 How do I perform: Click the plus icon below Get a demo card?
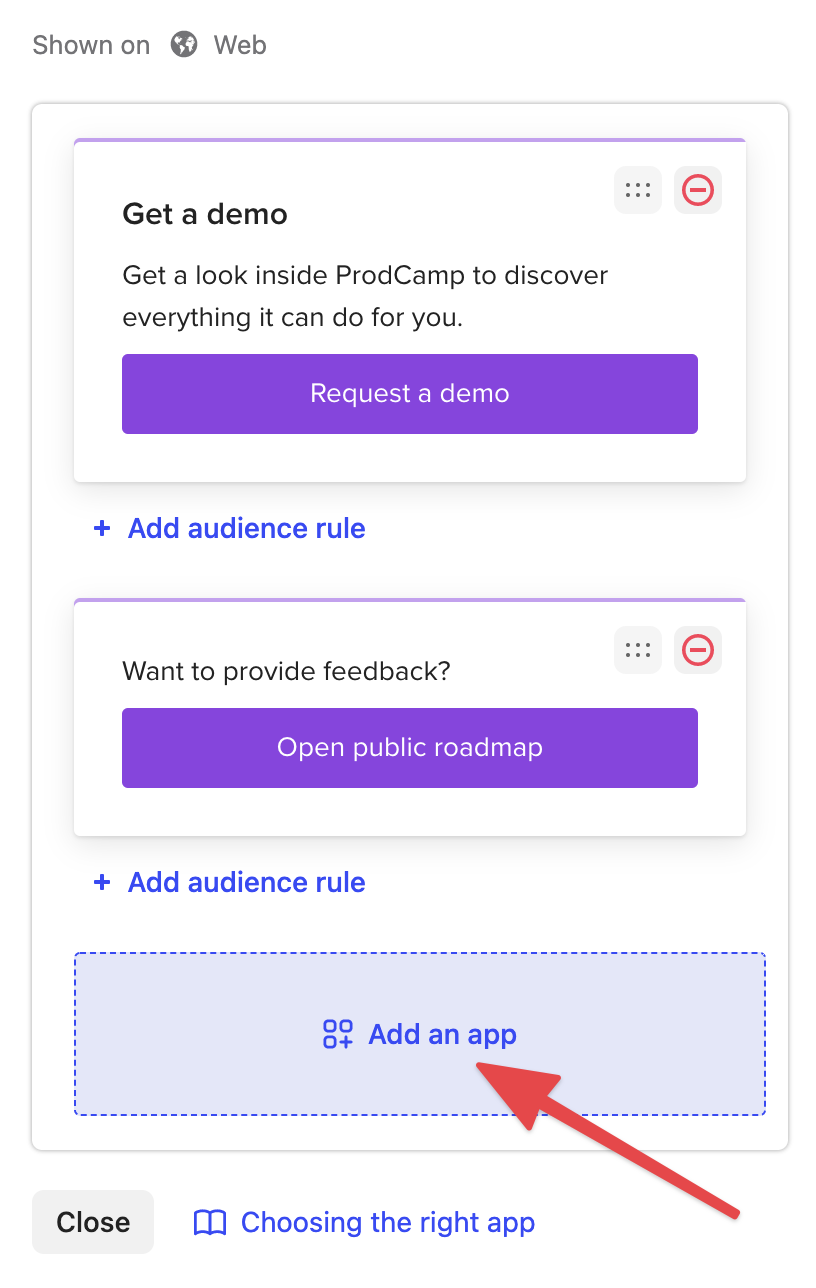click(101, 528)
